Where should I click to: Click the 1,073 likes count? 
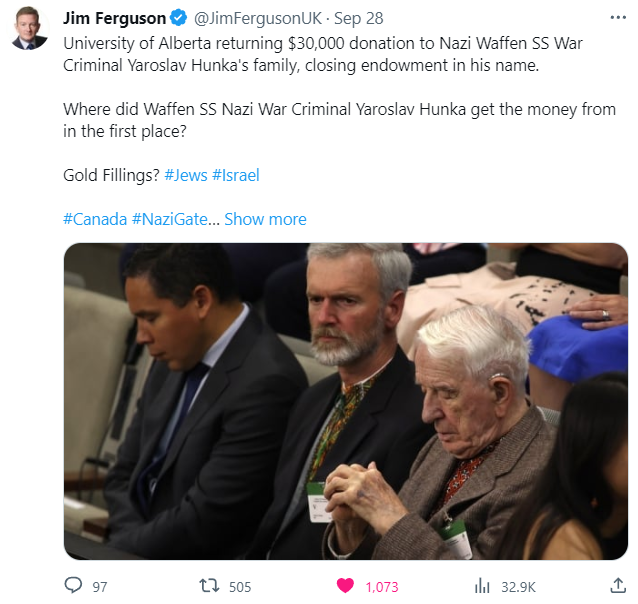click(382, 587)
